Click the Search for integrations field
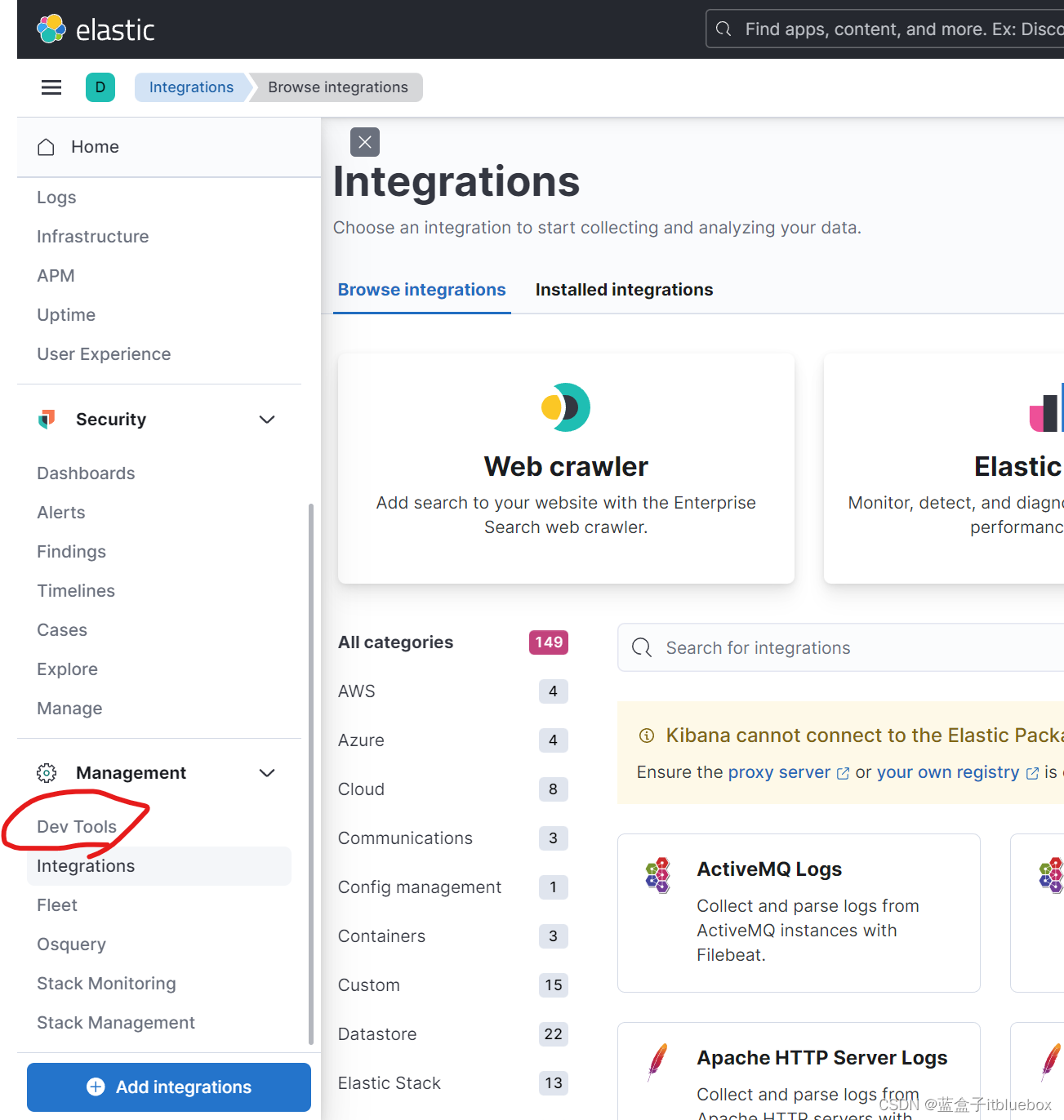Image resolution: width=1064 pixels, height=1120 pixels. [841, 648]
